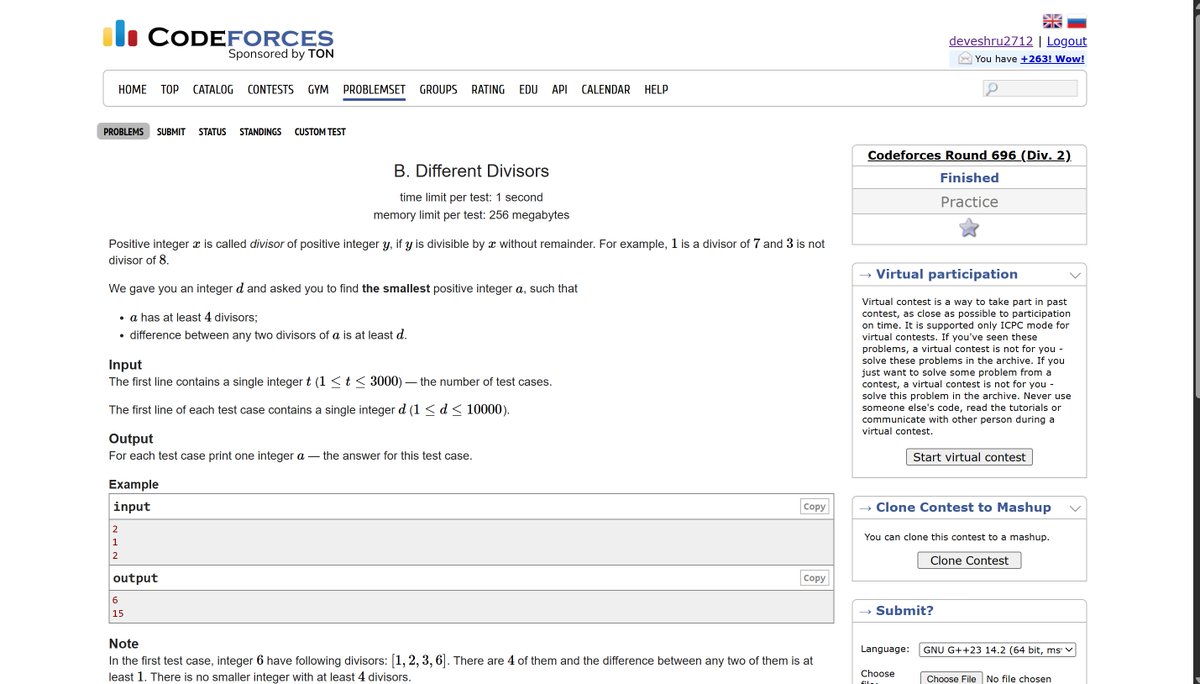
Task: Collapse the Clone Contest to Mashup panel
Action: 1075,508
